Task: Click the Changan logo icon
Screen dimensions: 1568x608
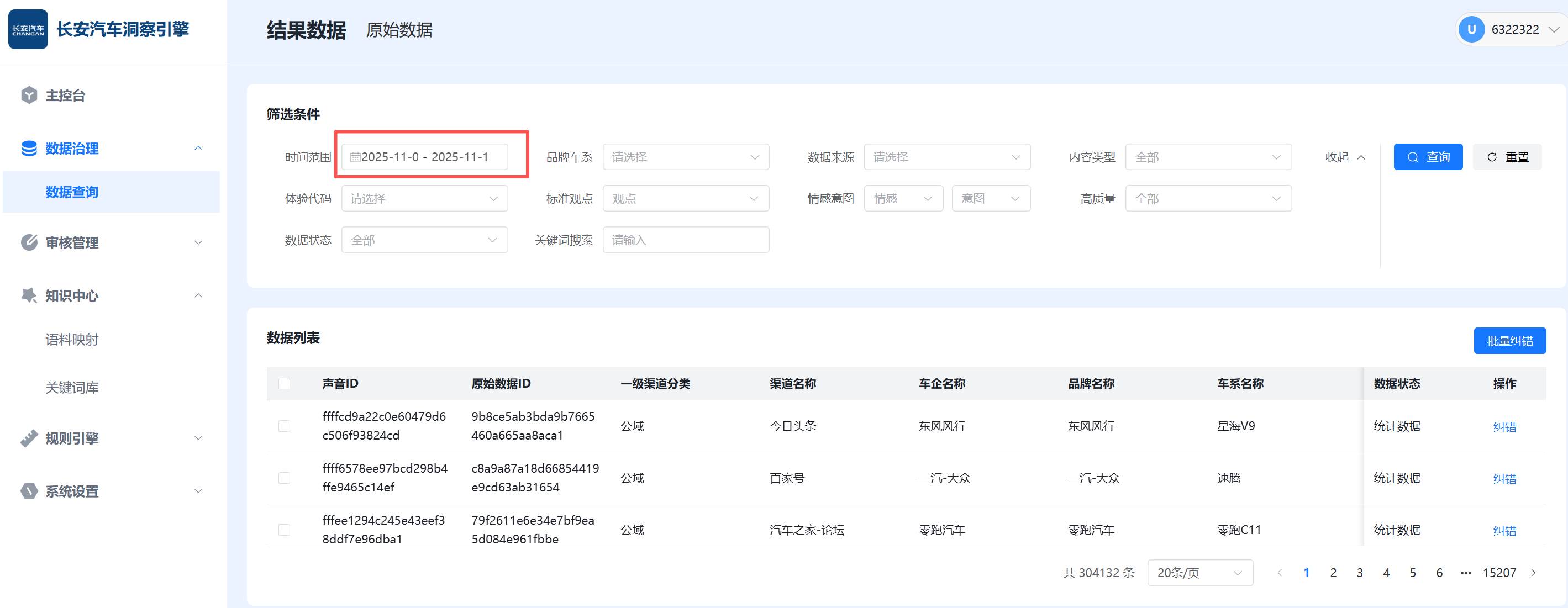Action: click(x=28, y=29)
